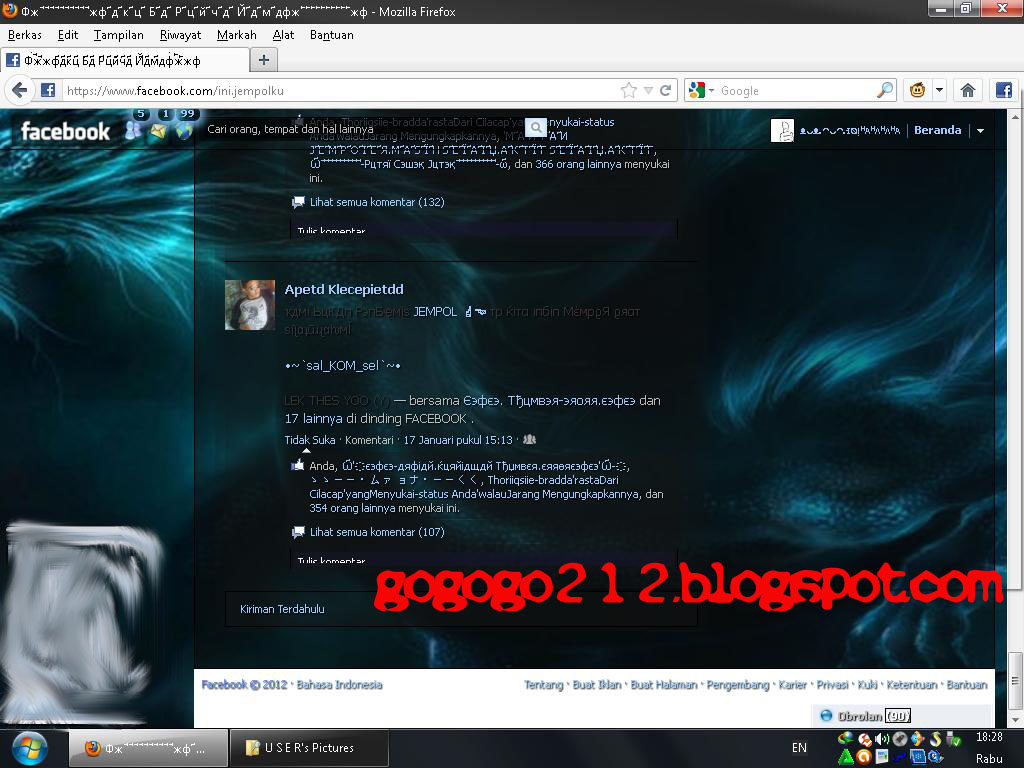
Task: Click the vertical scrollbar thumb of the page
Action: tap(1014, 679)
